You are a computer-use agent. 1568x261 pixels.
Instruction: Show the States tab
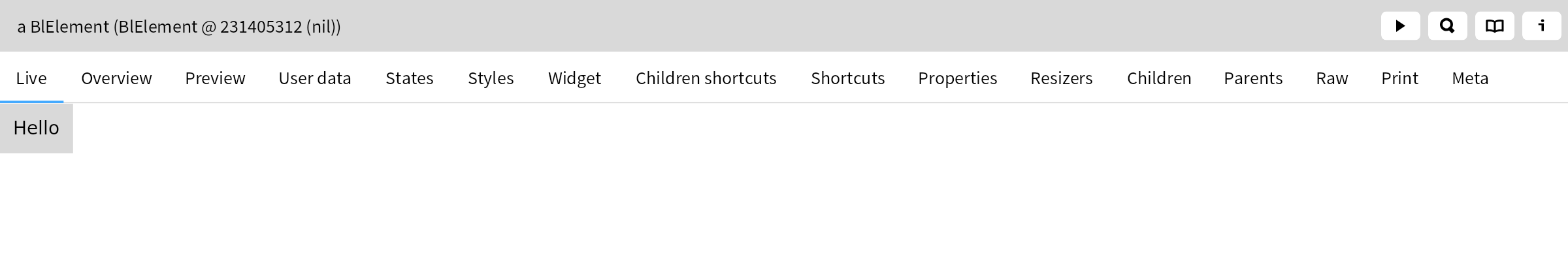(x=410, y=78)
